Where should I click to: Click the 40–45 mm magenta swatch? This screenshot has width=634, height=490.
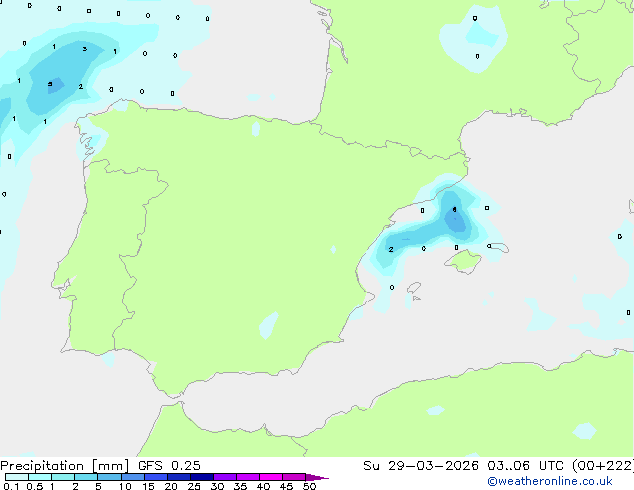271,477
